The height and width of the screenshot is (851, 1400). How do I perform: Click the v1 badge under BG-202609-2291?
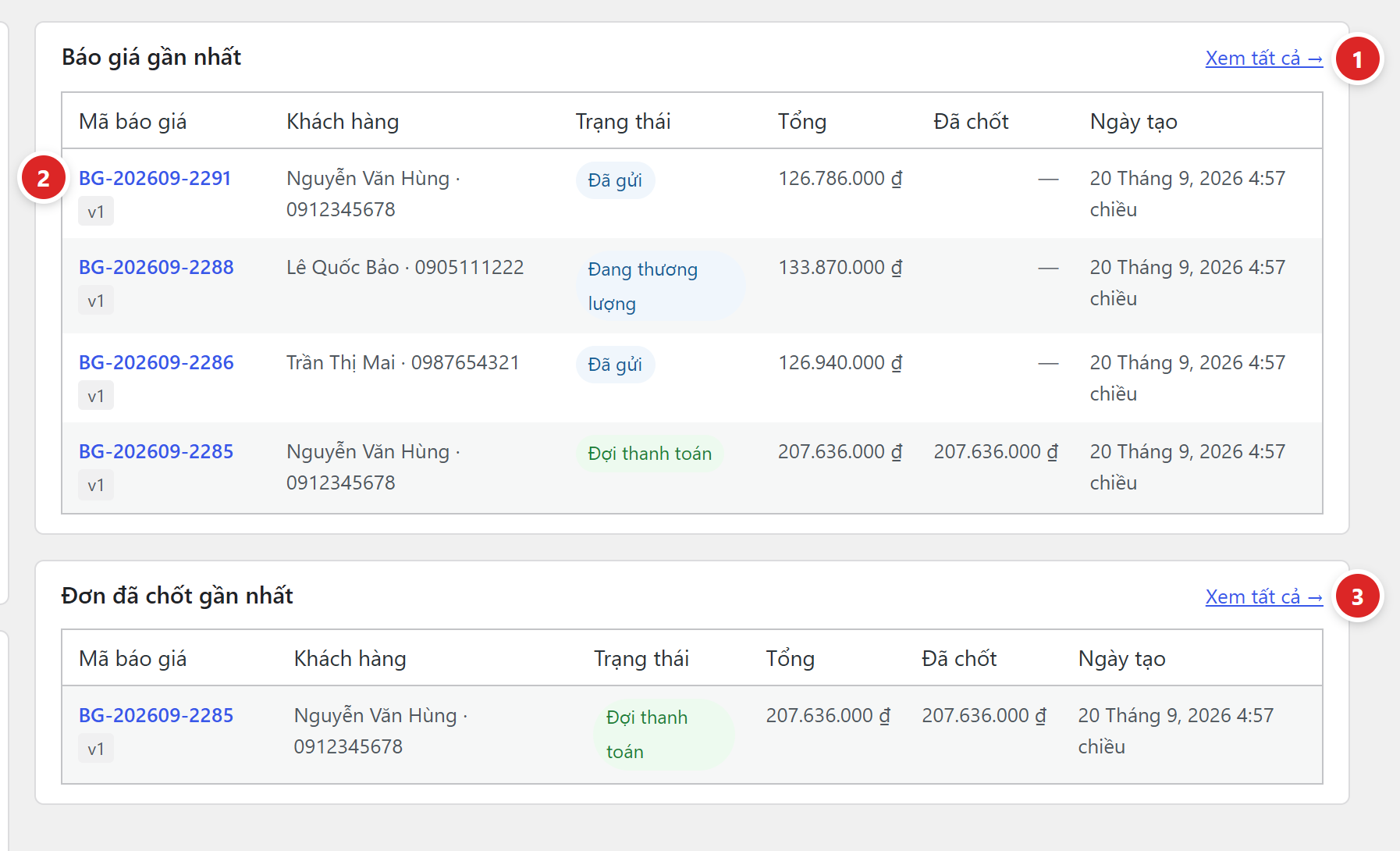pyautogui.click(x=96, y=212)
